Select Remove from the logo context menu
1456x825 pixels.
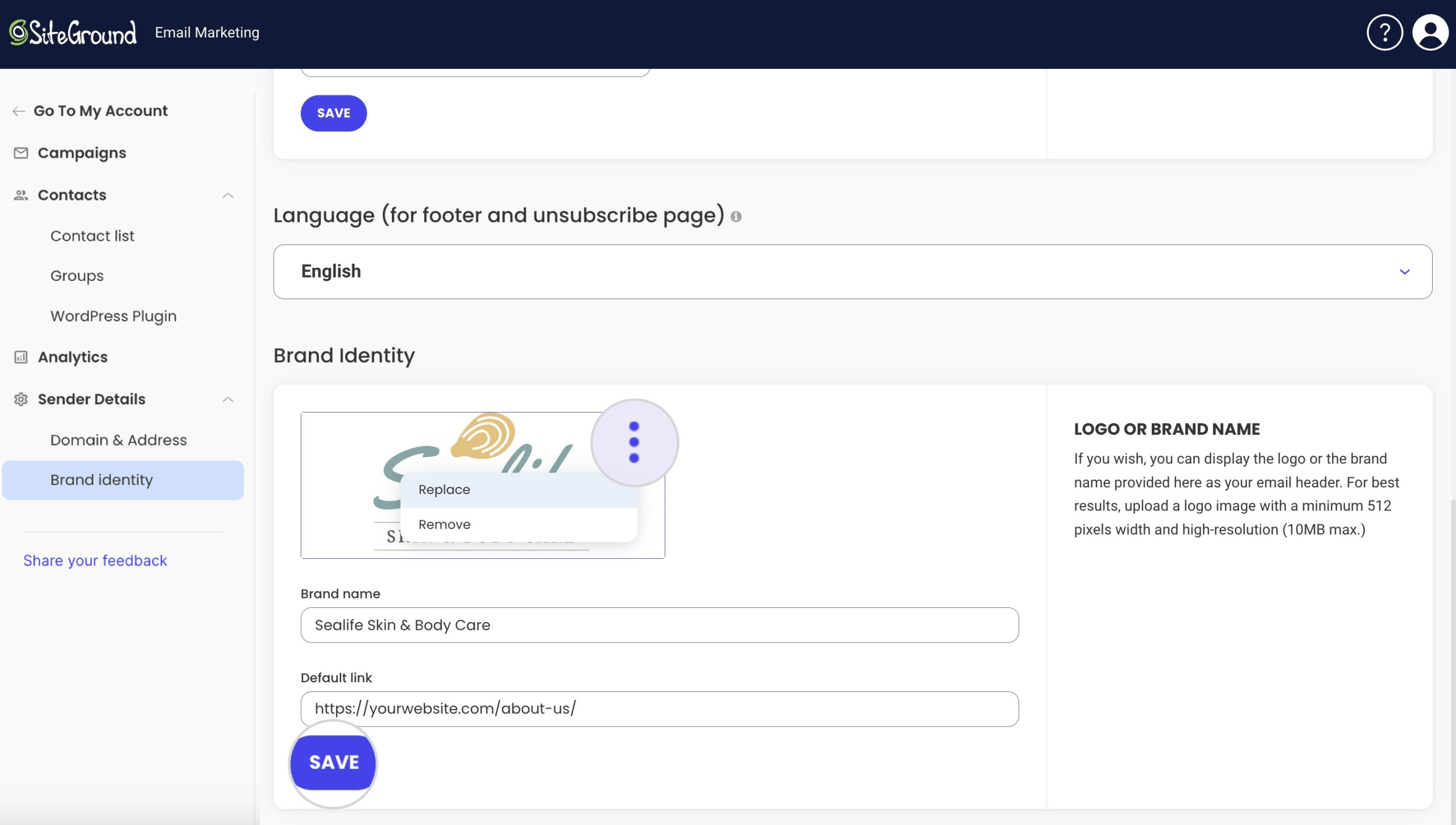(x=445, y=524)
